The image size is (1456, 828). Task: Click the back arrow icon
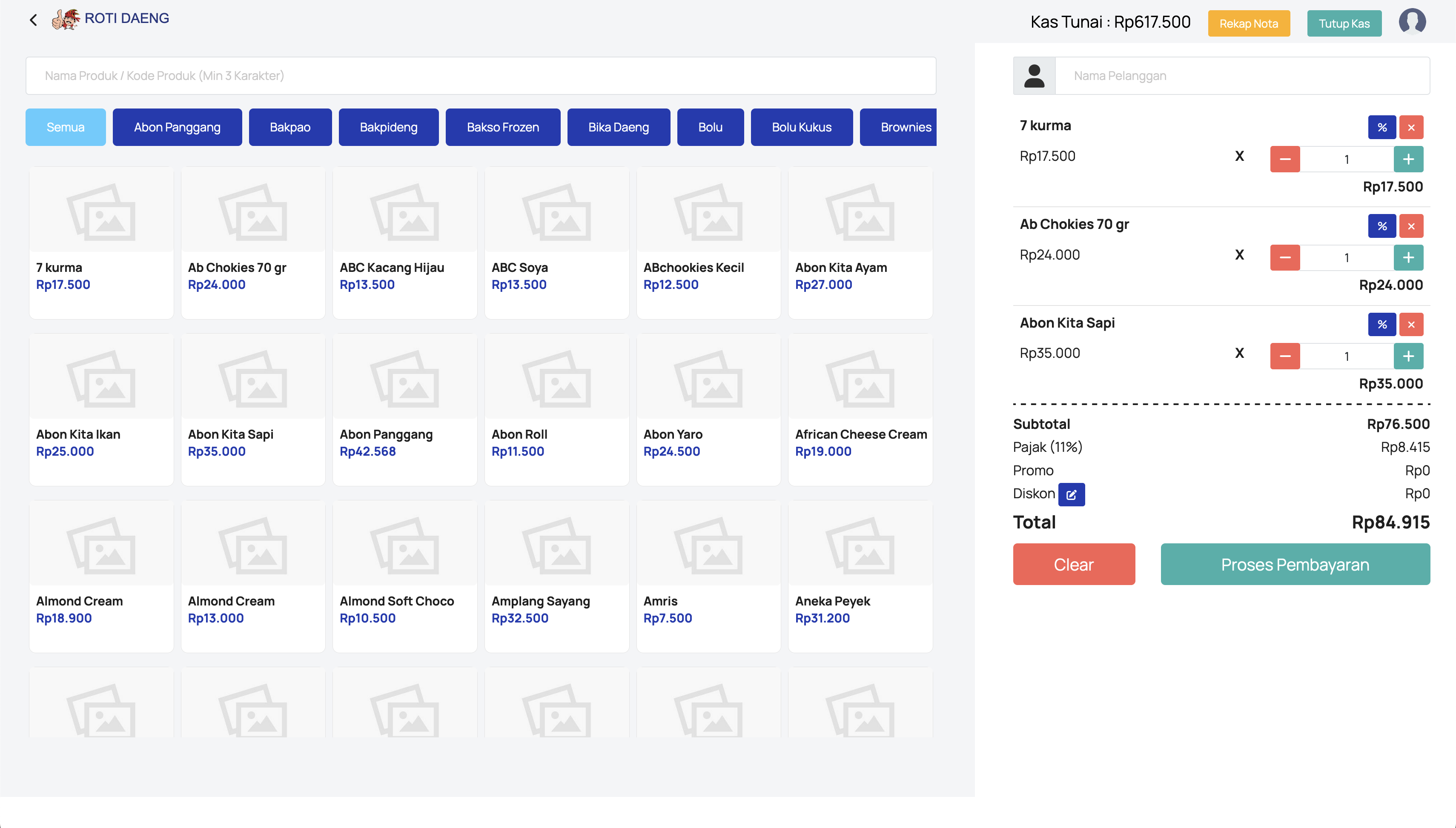coord(33,20)
